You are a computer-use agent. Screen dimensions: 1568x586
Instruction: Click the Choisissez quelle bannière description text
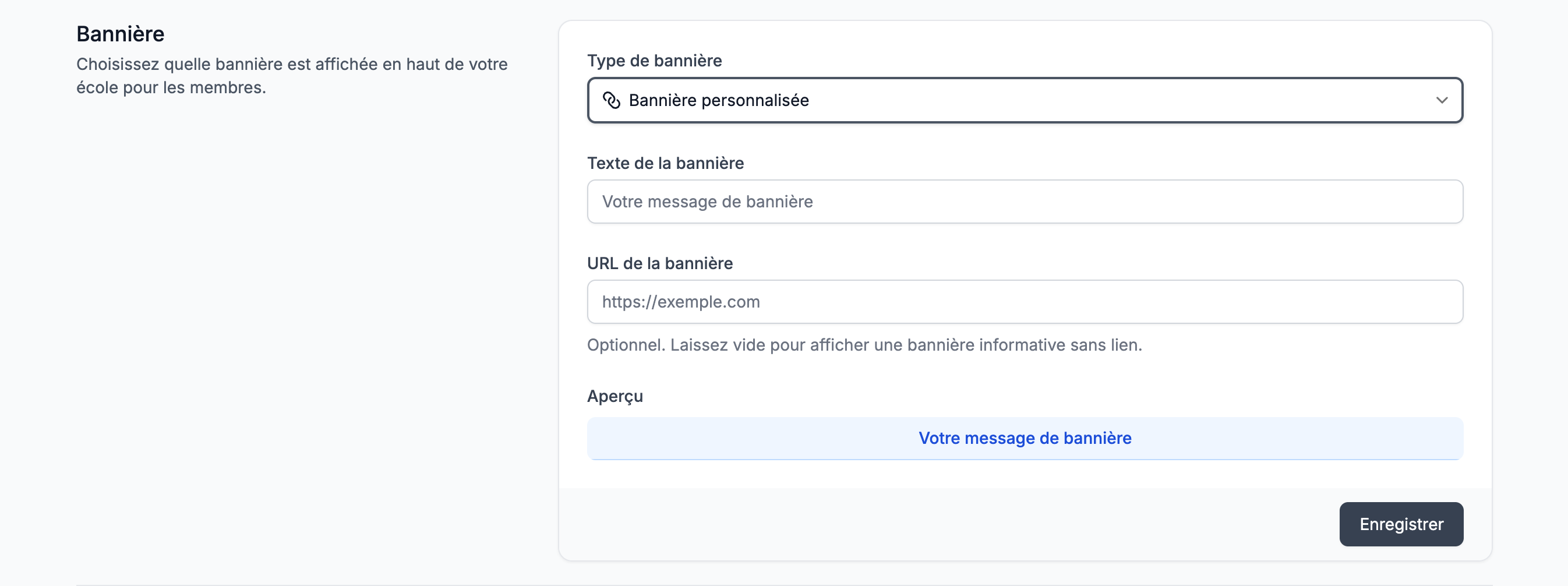[292, 76]
